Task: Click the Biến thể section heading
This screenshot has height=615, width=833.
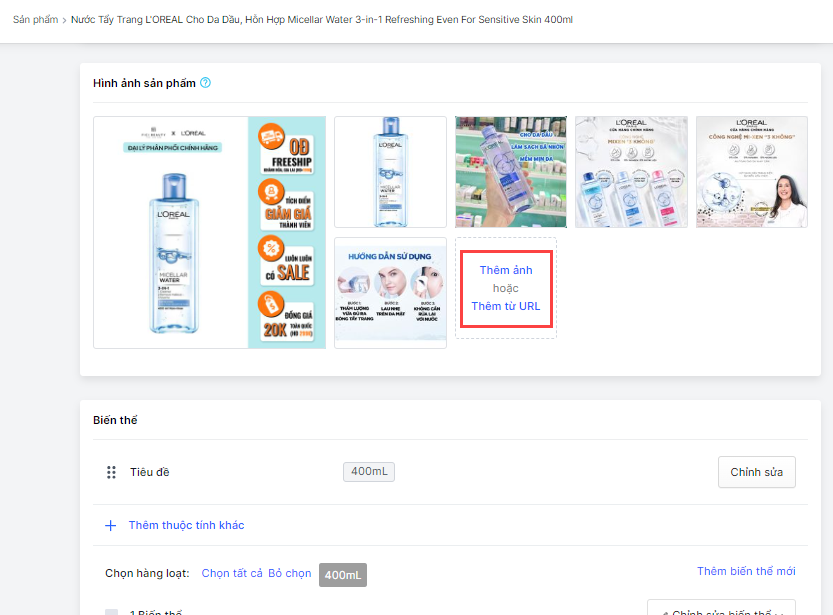Action: pos(115,420)
